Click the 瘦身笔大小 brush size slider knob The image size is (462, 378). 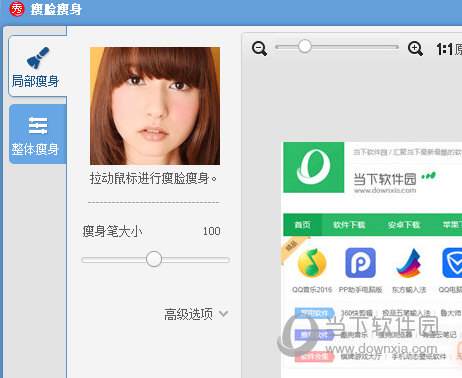(154, 259)
